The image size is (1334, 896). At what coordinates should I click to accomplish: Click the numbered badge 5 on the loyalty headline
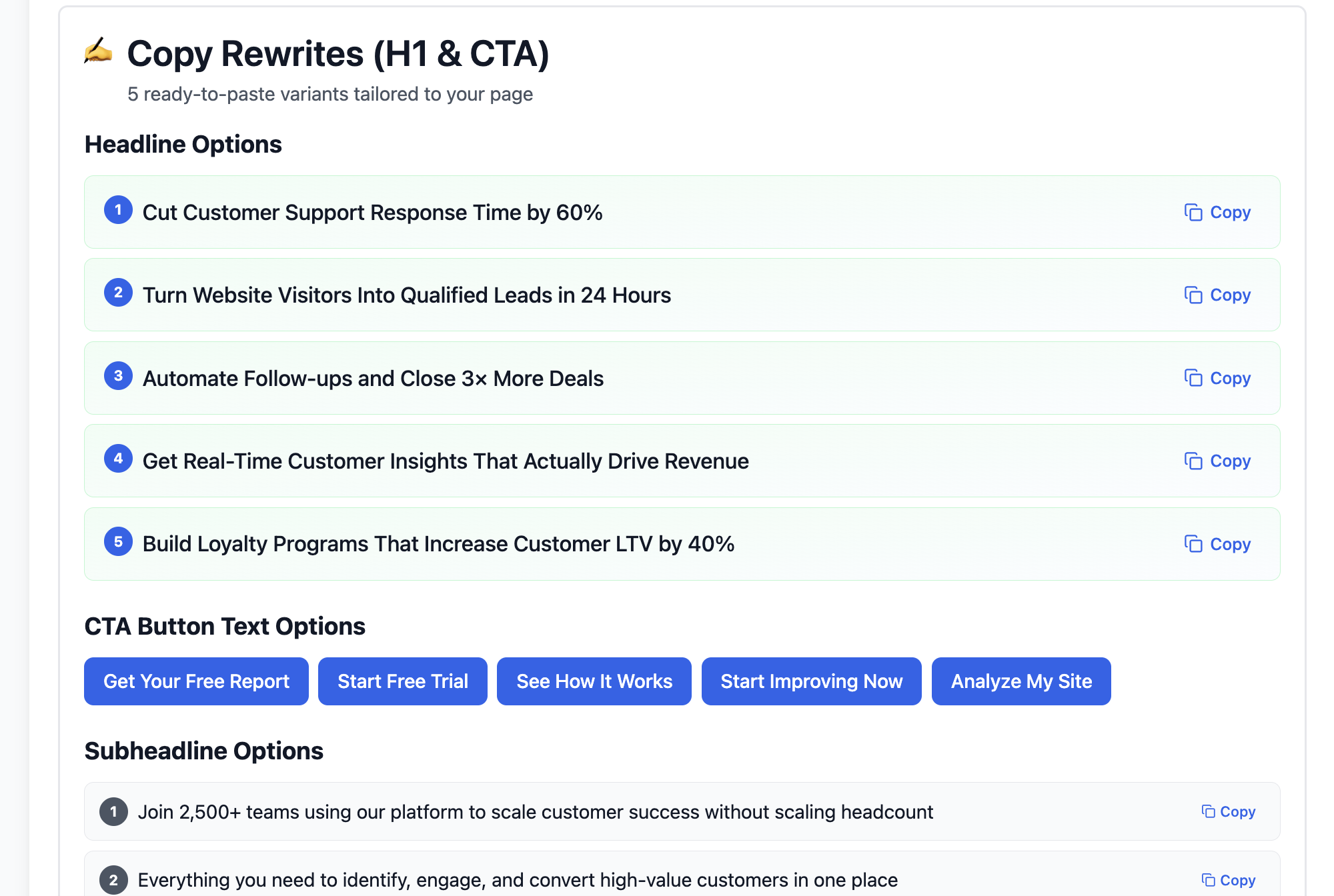[x=118, y=541]
